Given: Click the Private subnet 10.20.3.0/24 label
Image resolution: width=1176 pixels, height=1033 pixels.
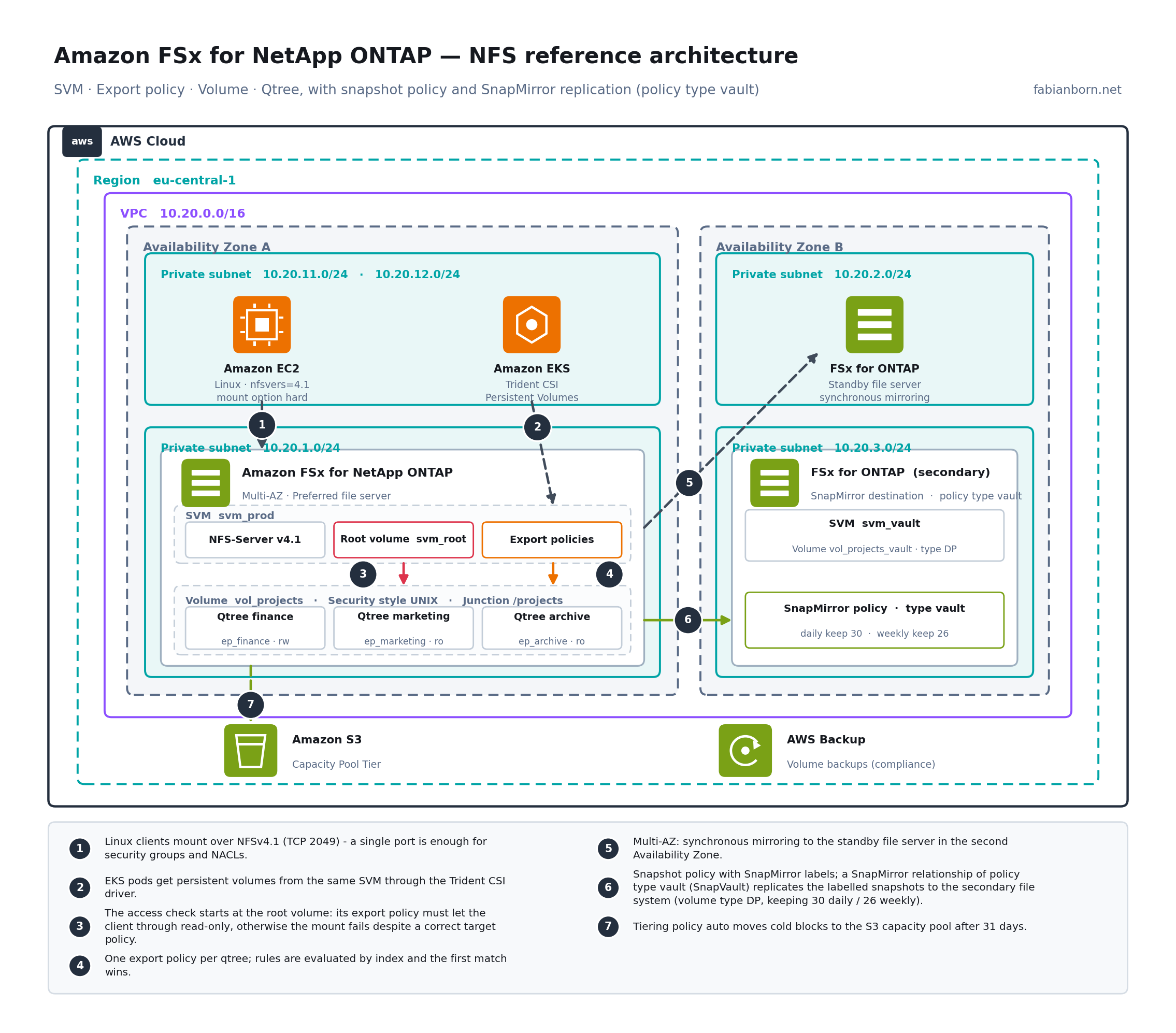Looking at the screenshot, I should [x=822, y=448].
